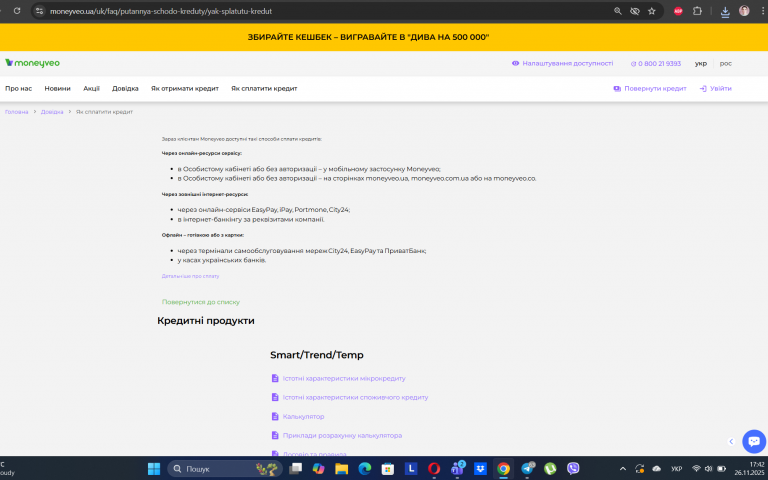
Task: Switch to Google Chrome on the taskbar
Action: click(x=504, y=469)
